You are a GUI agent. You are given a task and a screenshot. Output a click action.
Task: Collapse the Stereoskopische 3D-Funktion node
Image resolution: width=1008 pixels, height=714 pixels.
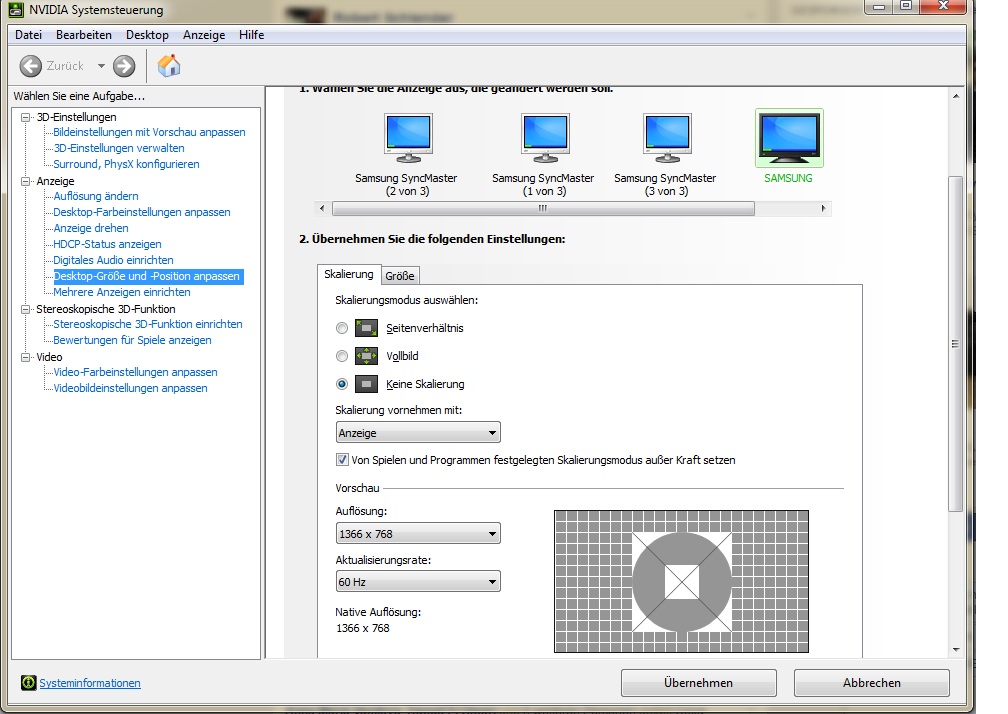26,309
